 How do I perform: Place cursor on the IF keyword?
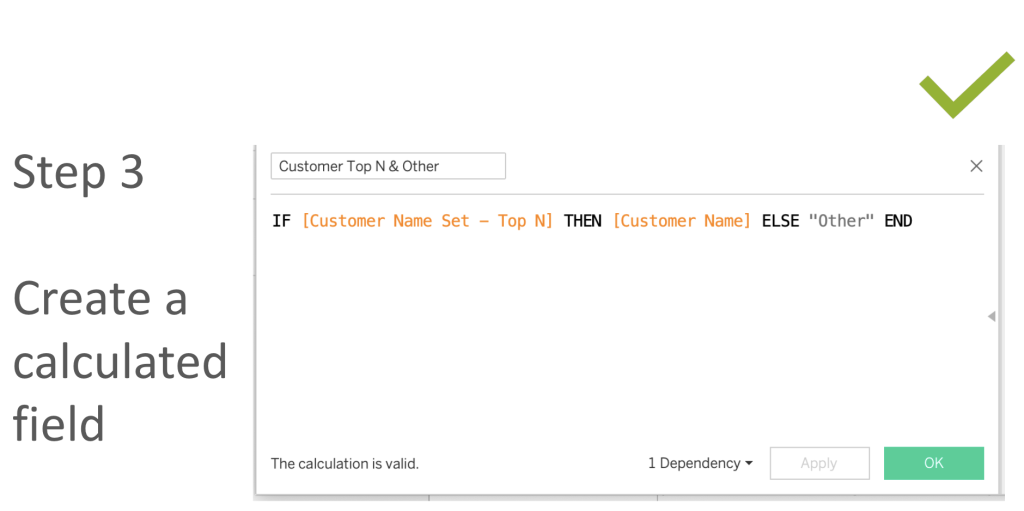point(281,221)
